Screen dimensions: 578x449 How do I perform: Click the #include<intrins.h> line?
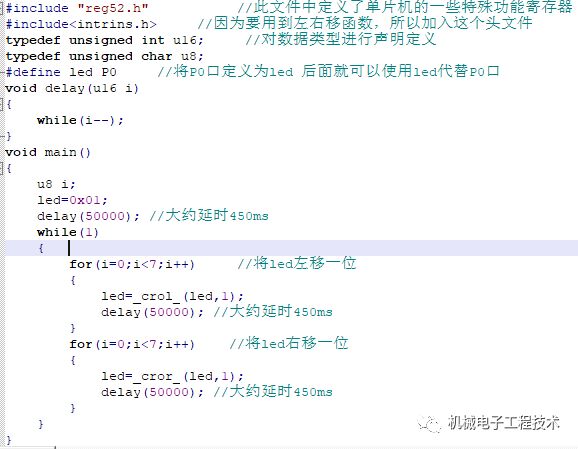coord(81,24)
